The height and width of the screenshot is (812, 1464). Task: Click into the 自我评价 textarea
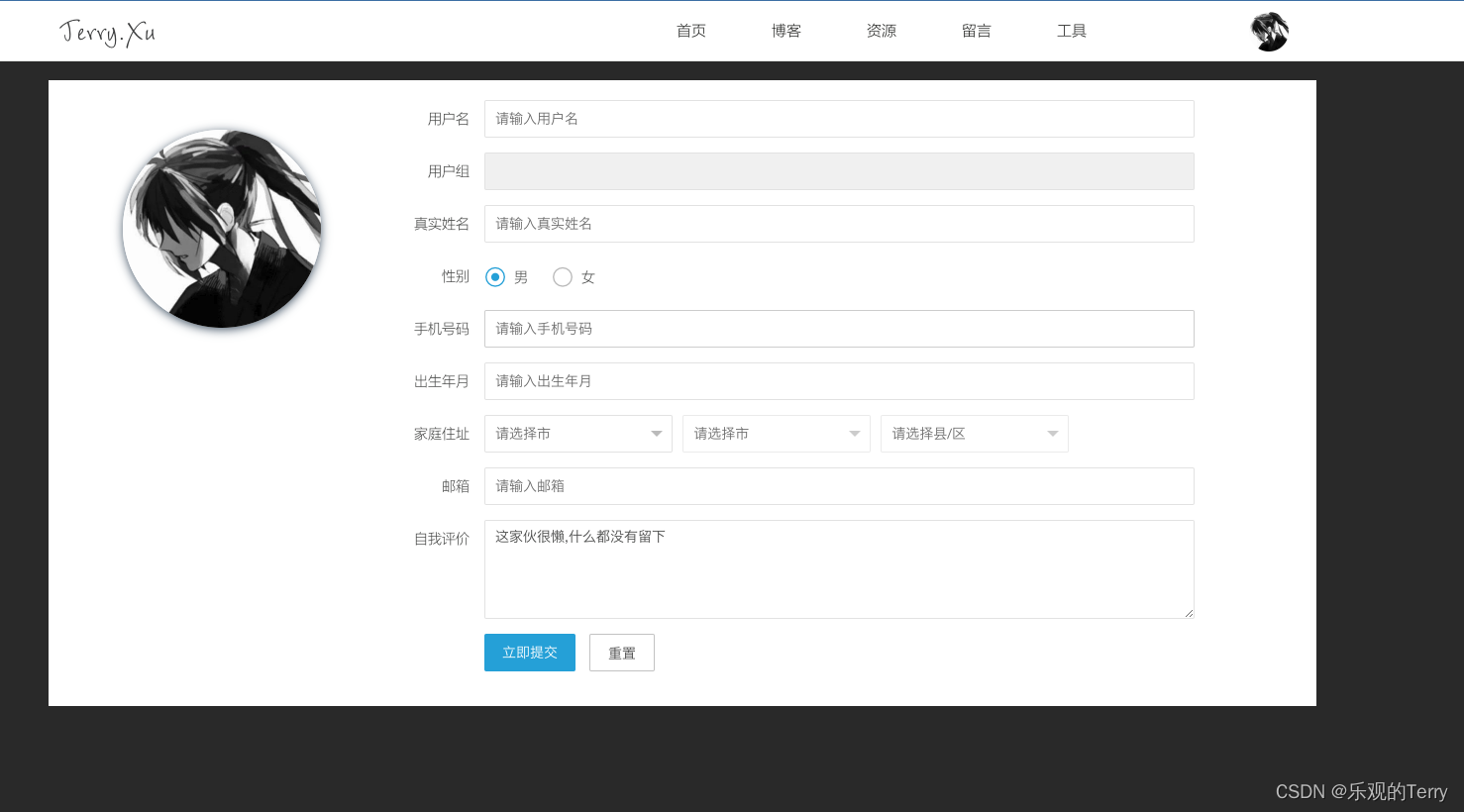tap(839, 569)
